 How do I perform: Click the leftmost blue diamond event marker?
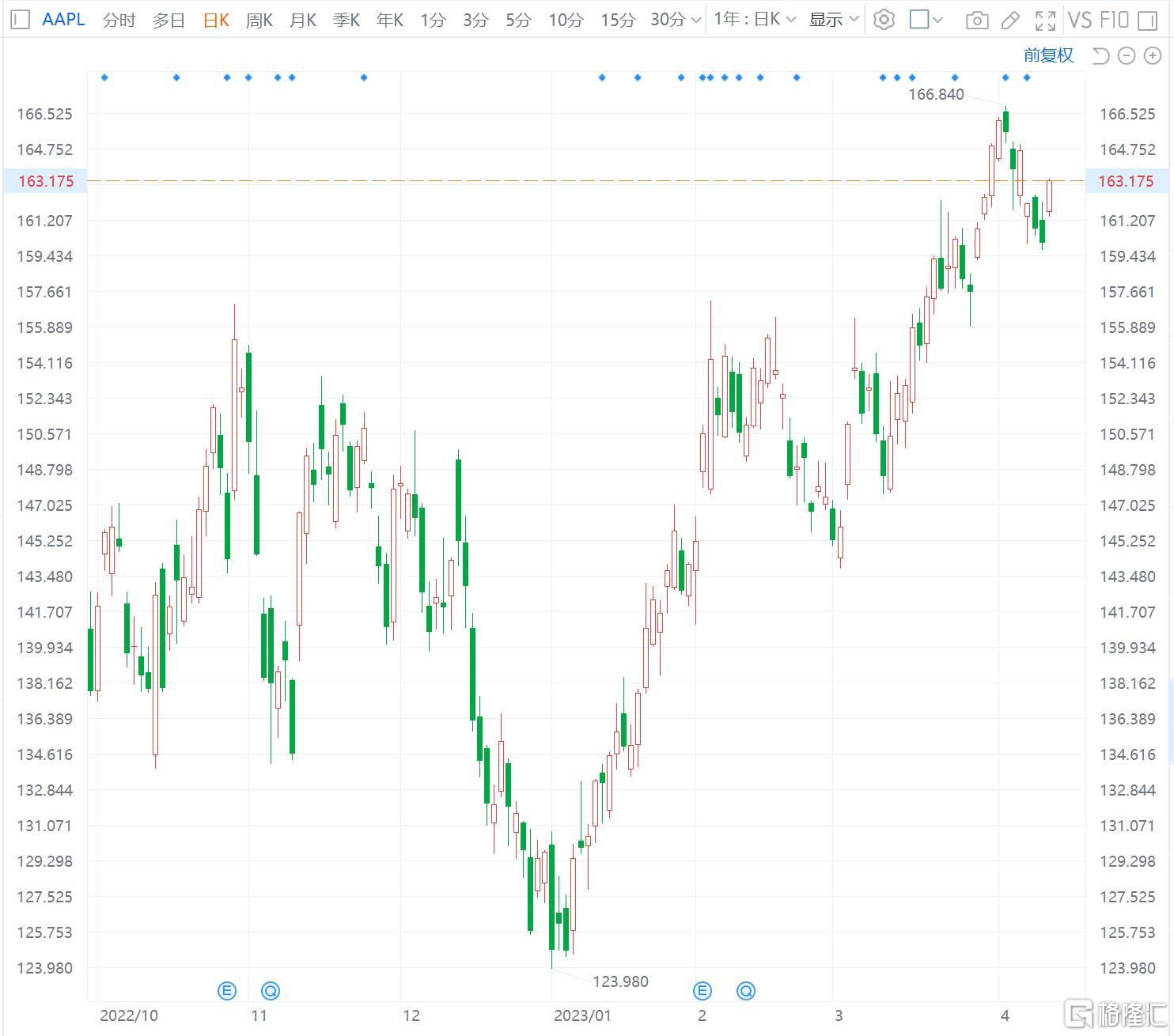click(x=104, y=78)
